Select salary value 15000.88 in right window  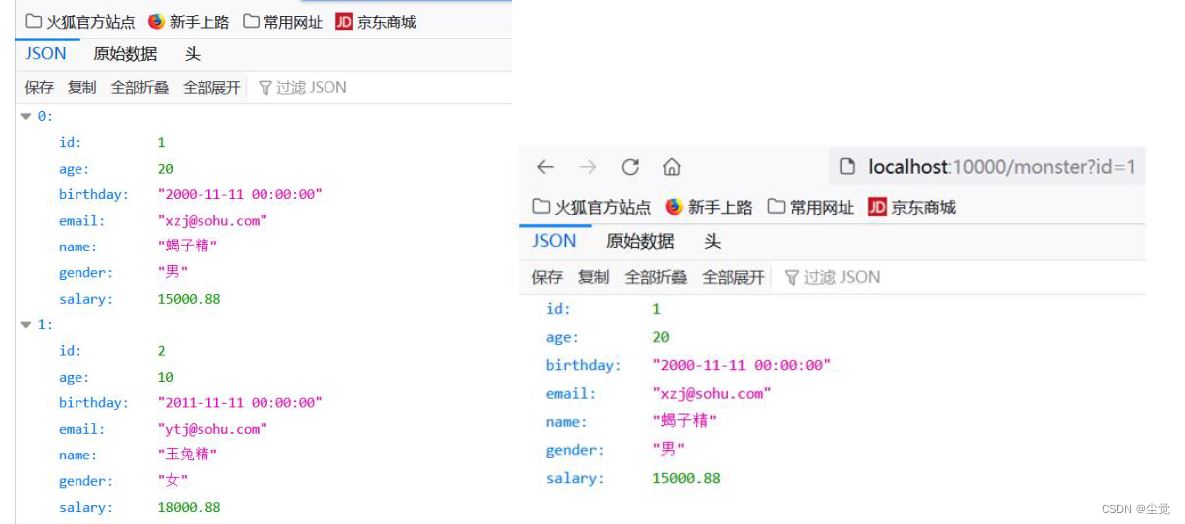686,478
